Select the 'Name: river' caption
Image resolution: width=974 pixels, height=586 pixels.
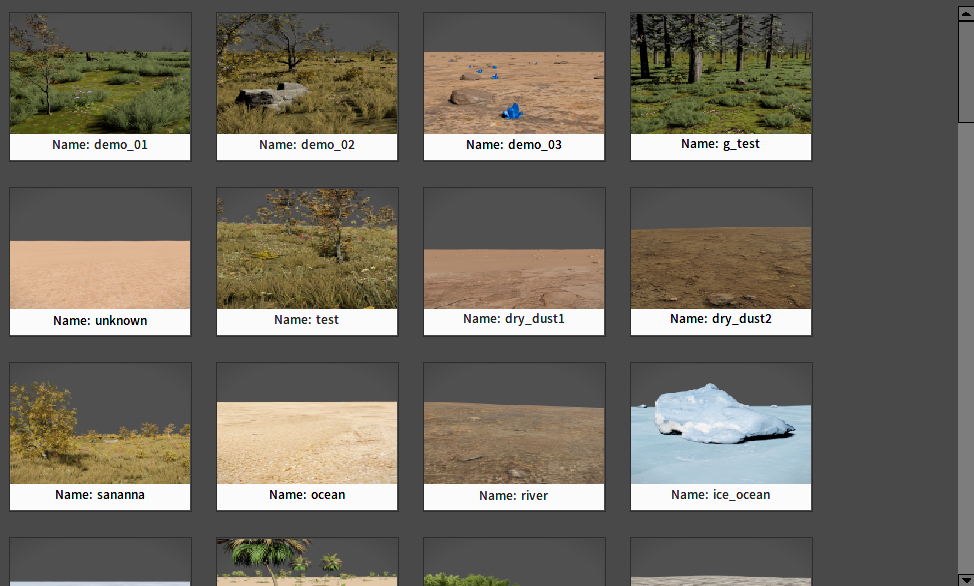514,496
